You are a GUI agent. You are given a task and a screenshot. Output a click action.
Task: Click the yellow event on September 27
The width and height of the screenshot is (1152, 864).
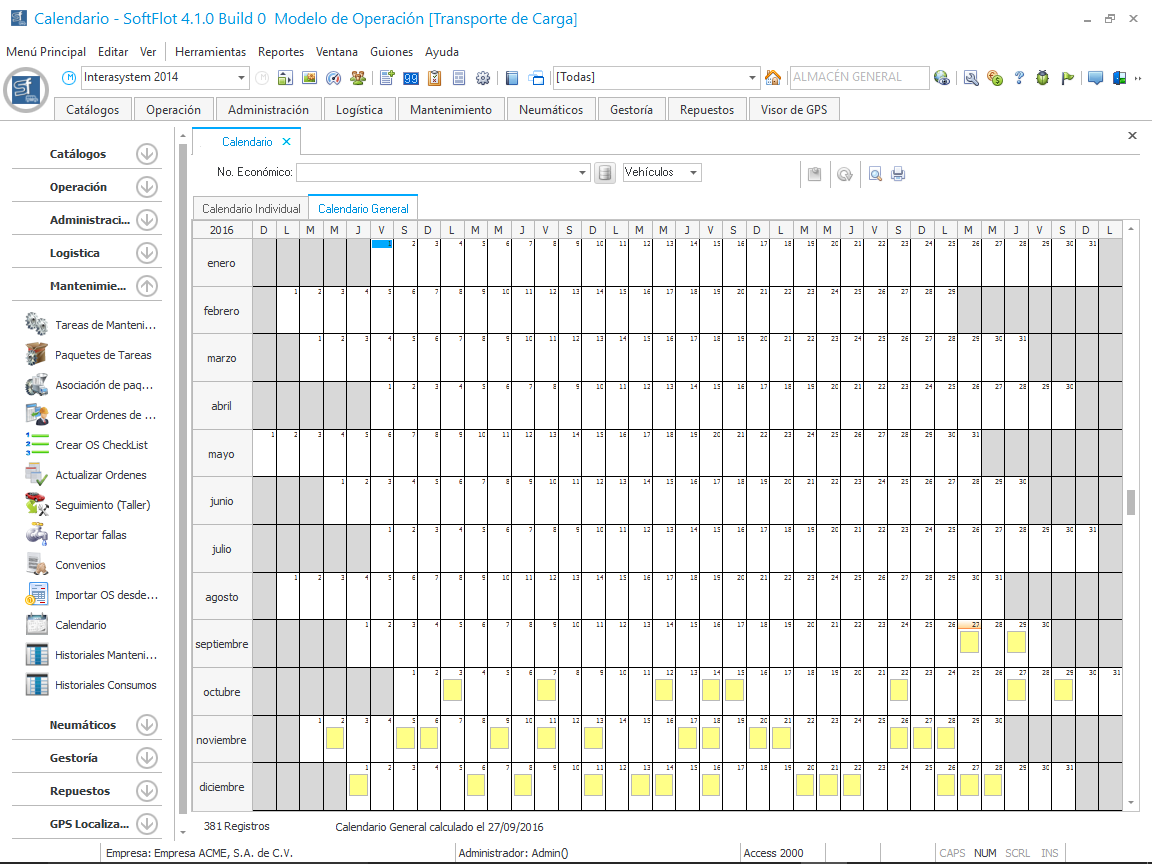969,641
